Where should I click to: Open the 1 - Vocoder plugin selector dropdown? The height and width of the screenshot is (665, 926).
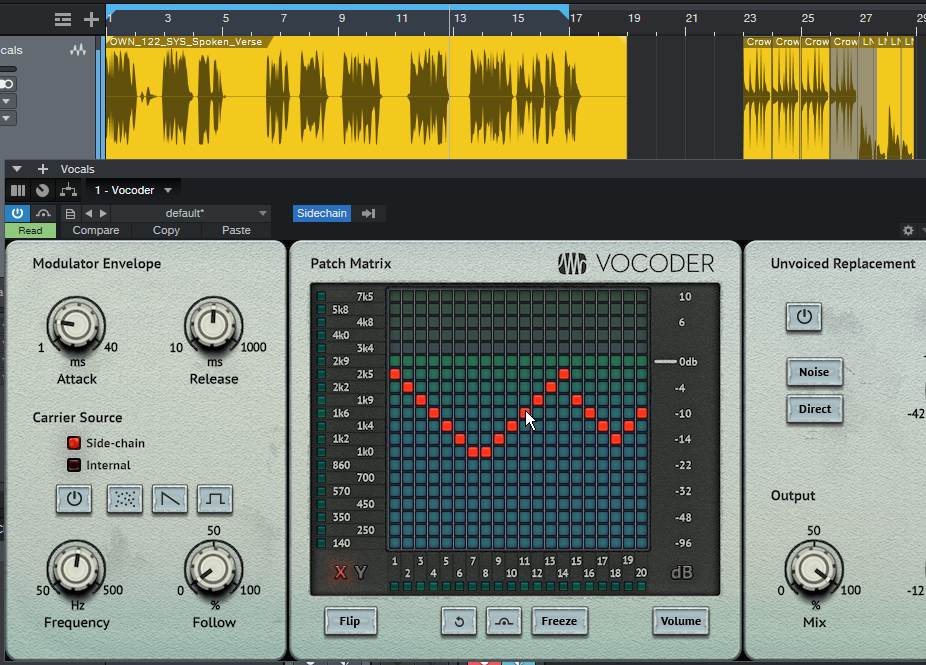tap(168, 190)
